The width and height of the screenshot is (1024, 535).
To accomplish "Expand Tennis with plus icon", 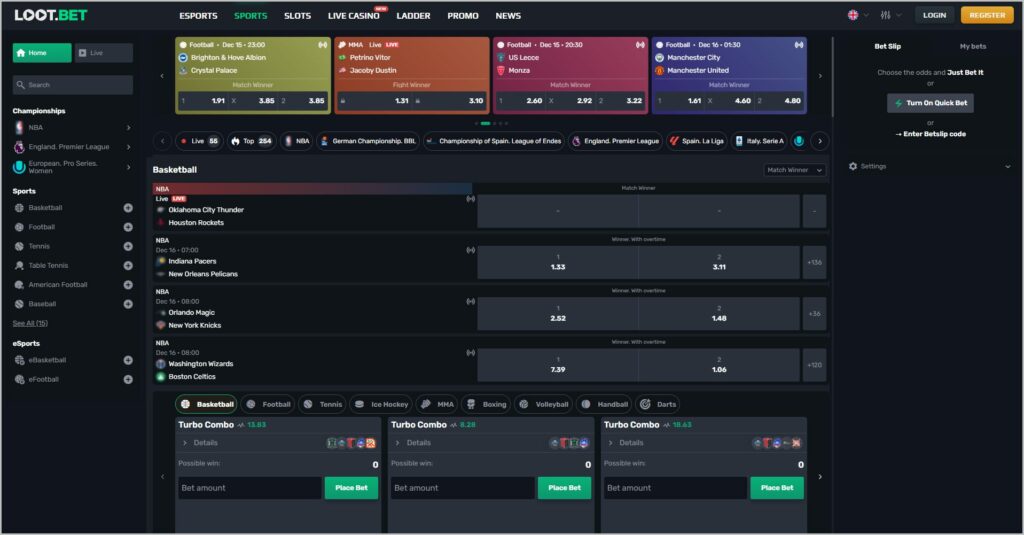I will pyautogui.click(x=128, y=246).
